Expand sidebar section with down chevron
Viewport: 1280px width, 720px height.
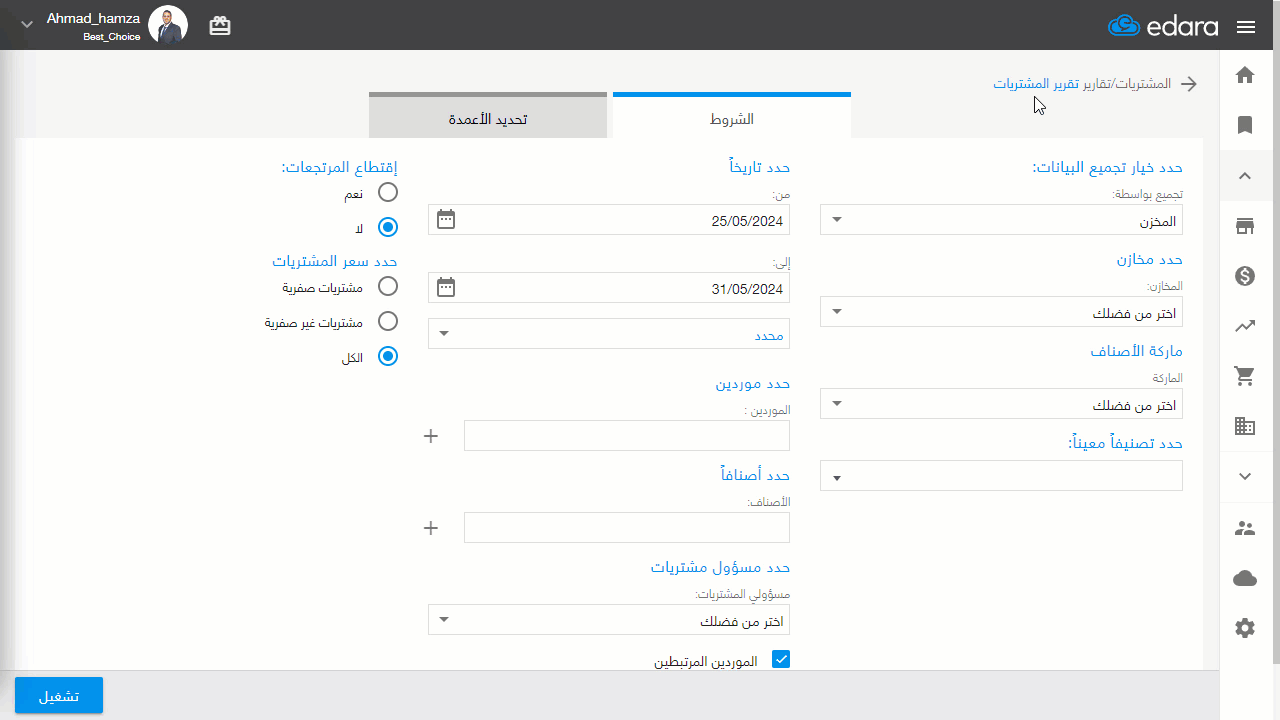(1245, 477)
